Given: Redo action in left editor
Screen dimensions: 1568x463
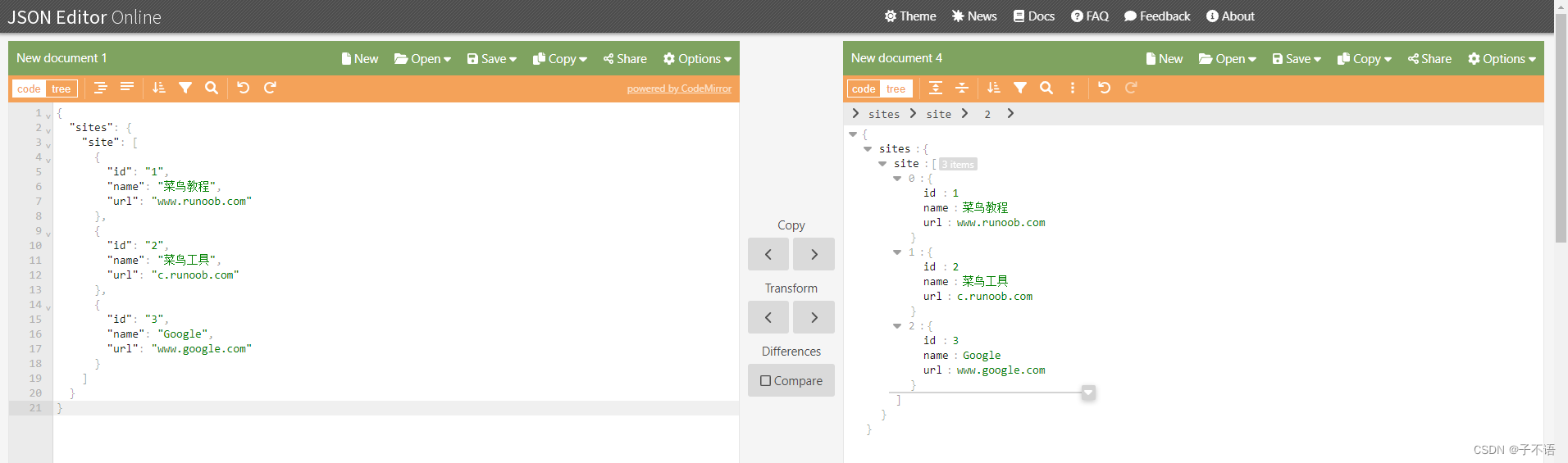Looking at the screenshot, I should tap(270, 88).
